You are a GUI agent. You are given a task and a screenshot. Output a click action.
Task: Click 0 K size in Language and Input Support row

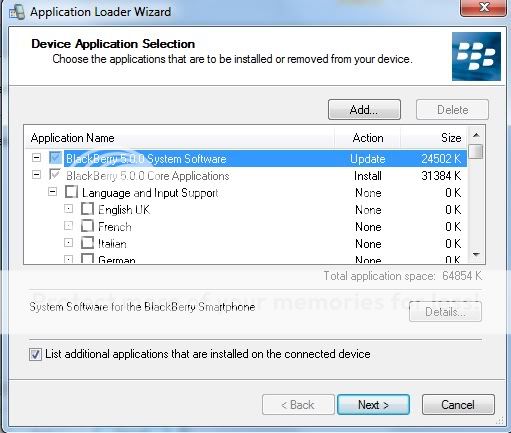pos(453,193)
